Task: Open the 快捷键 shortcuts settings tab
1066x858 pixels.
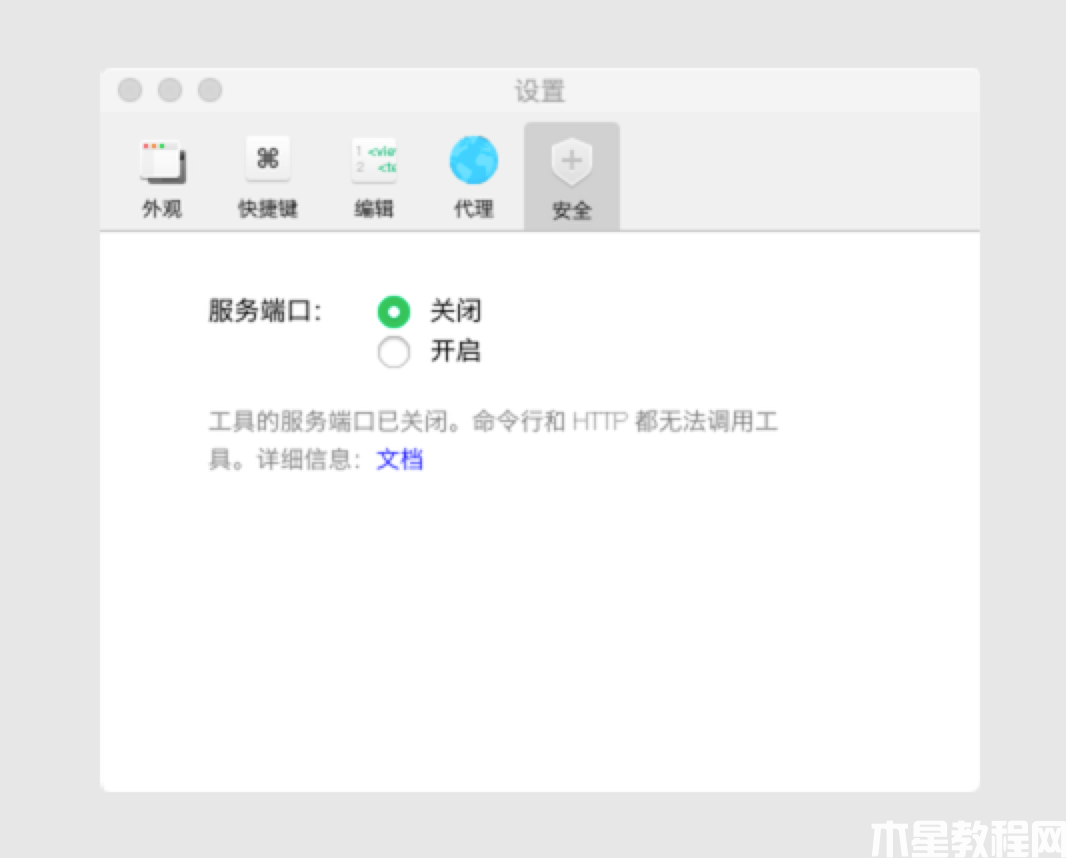Action: click(268, 178)
